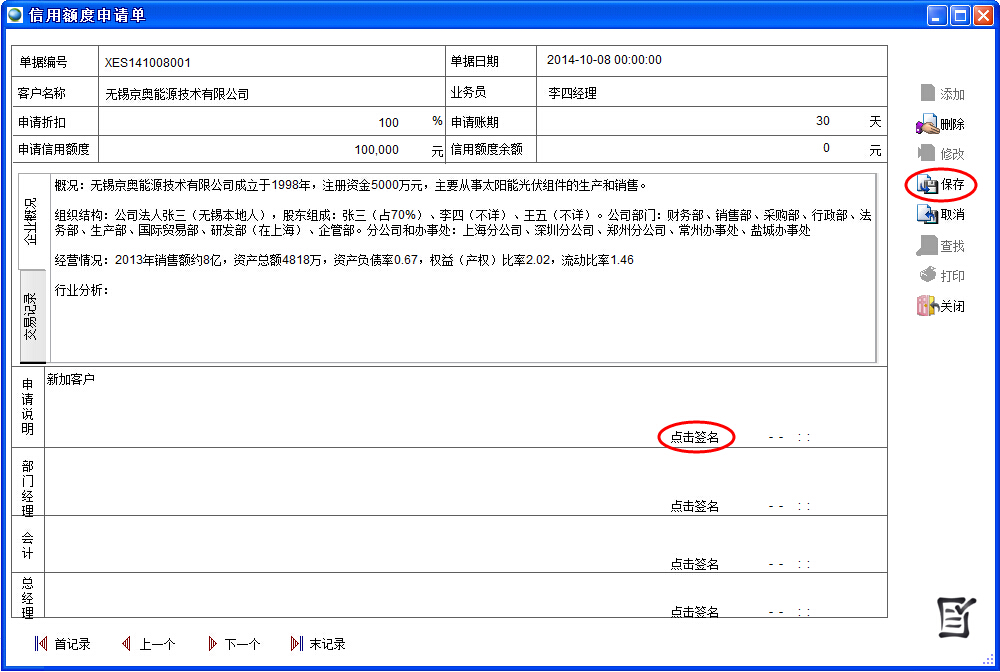Click 点击签名 for the 部门经理 signature

click(x=696, y=506)
